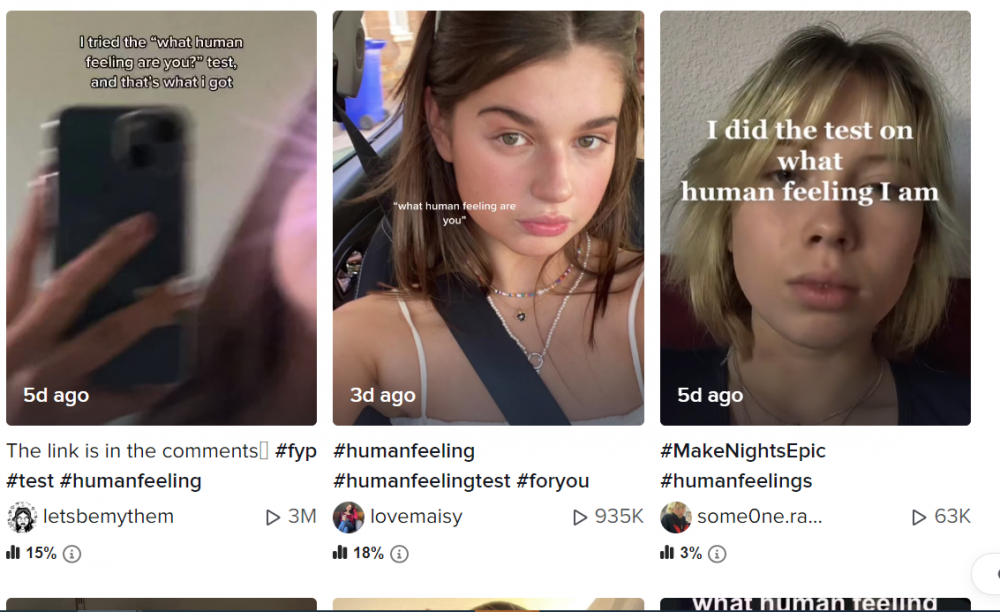1000x612 pixels.
Task: Open the "I did the test" video thumbnail
Action: (x=815, y=218)
